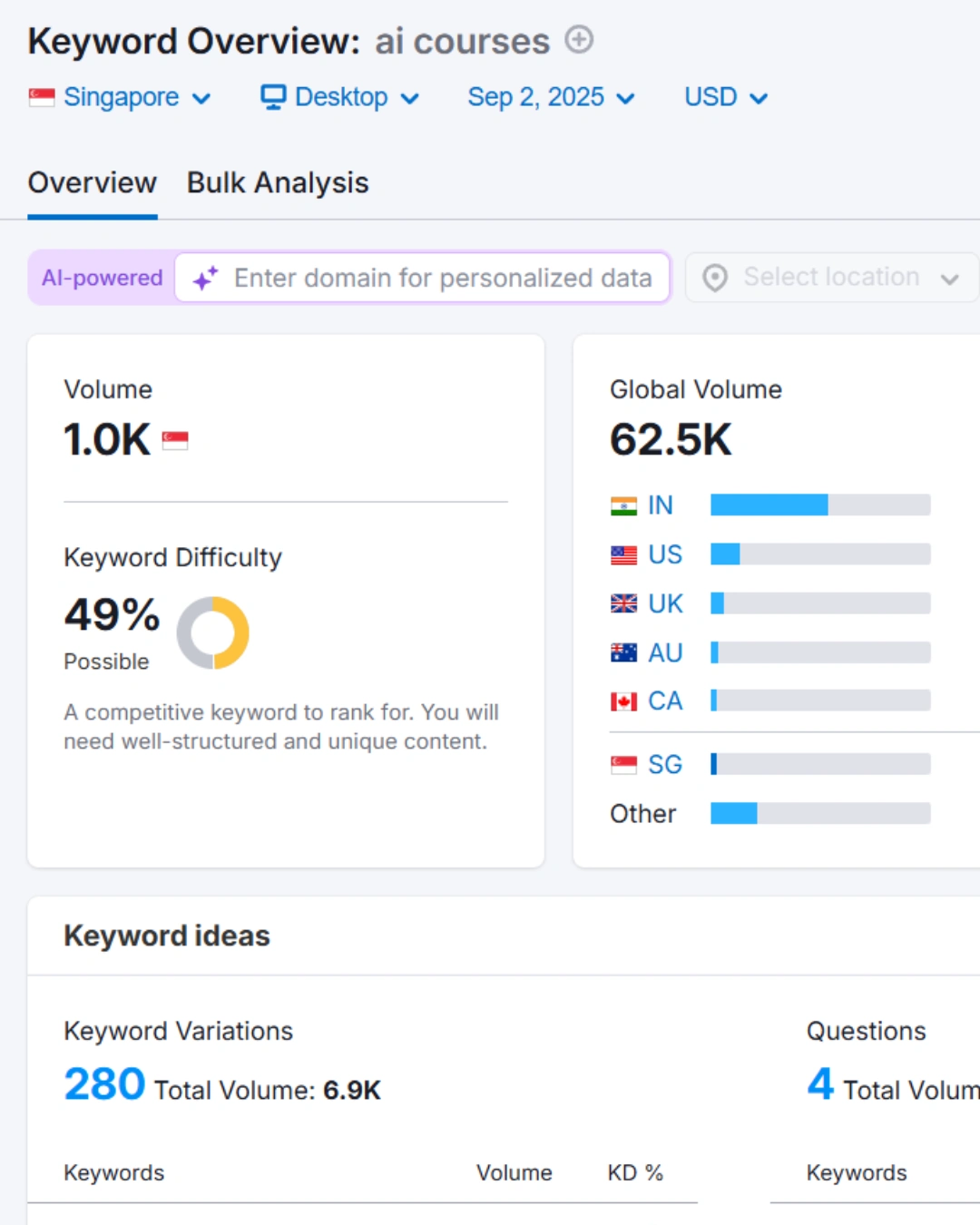
Task: Expand the Desktop device dropdown
Action: coord(341,97)
